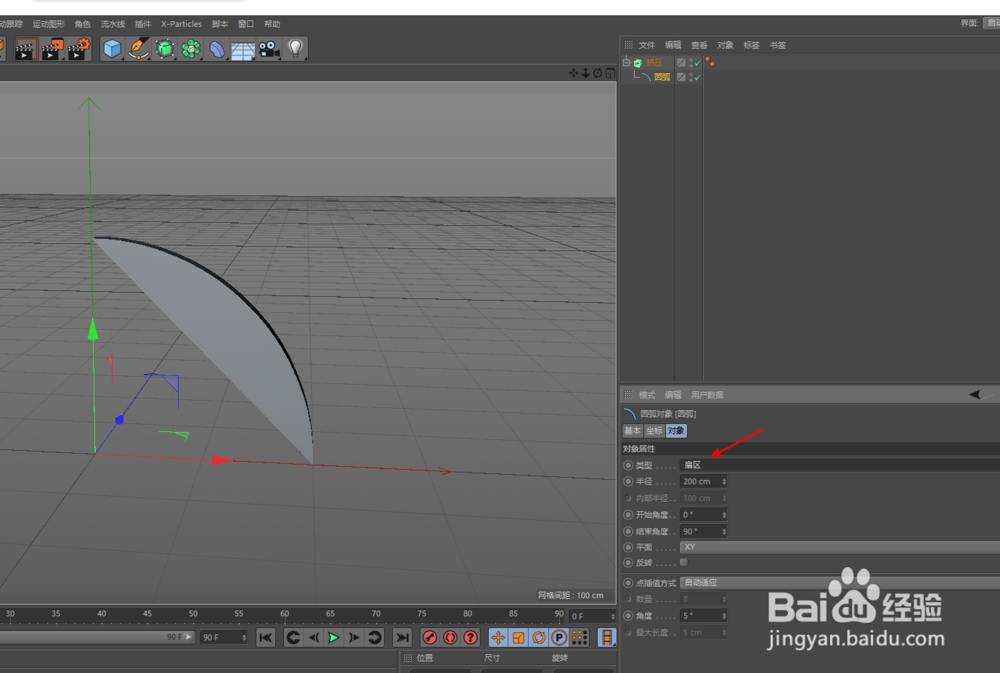This screenshot has width=1000, height=673.
Task: Go to end of animation
Action: click(402, 637)
